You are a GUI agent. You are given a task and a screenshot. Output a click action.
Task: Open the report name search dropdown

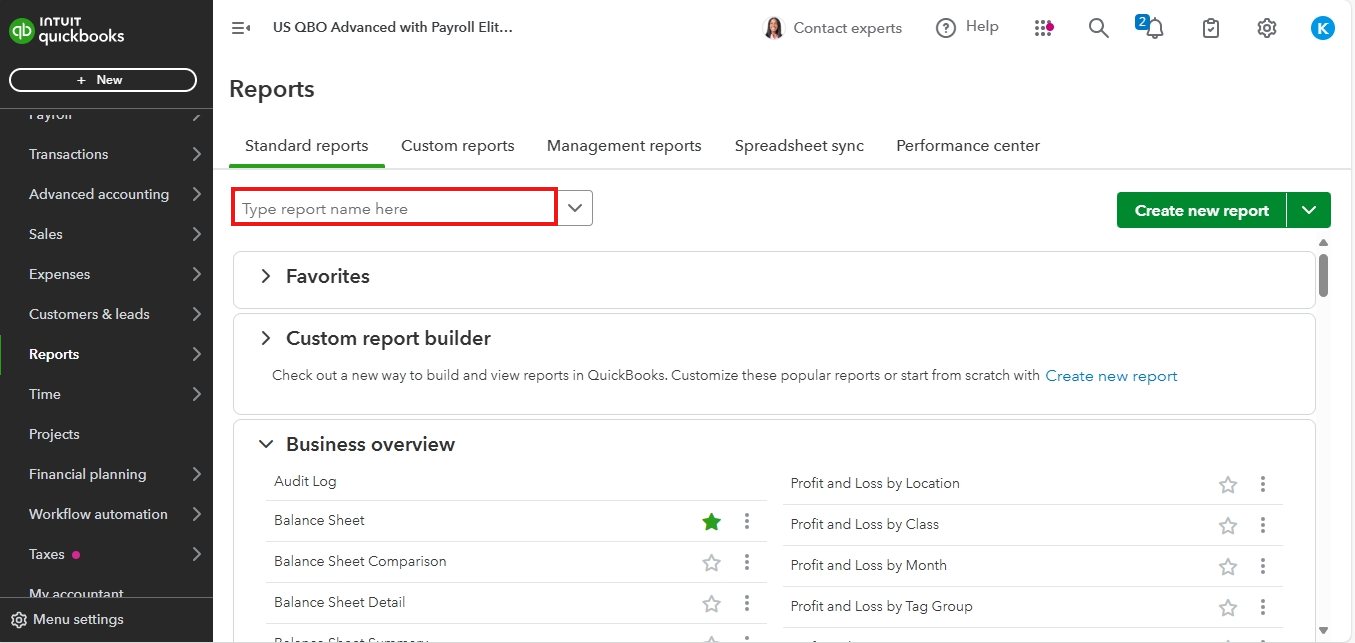click(x=574, y=207)
